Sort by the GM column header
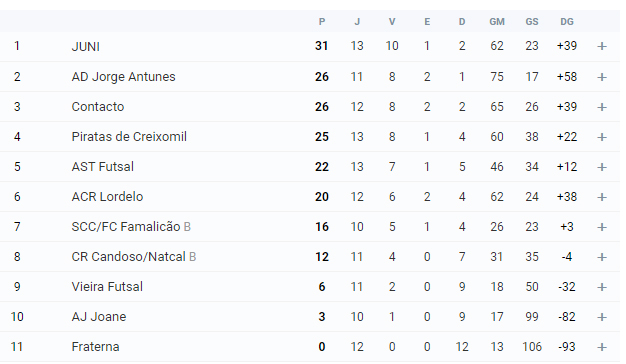The image size is (626, 364). [x=497, y=22]
